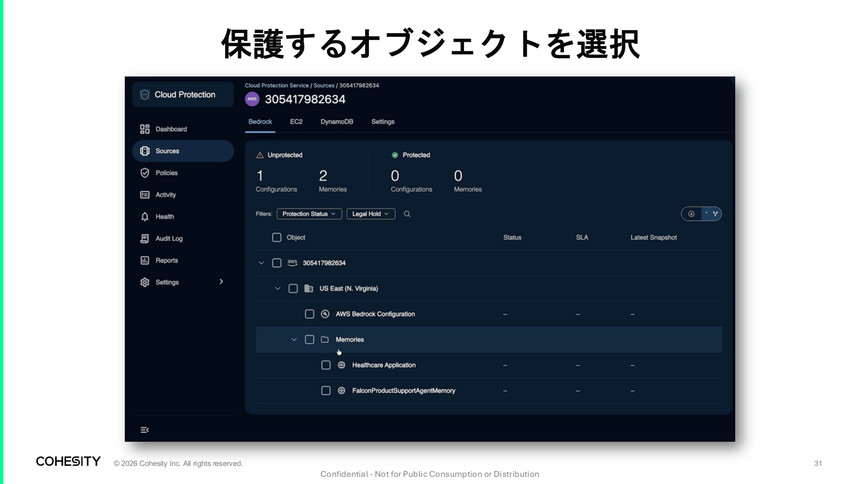The height and width of the screenshot is (484, 860).
Task: Collapse the sidebar with the bottom menu icon
Action: pyautogui.click(x=145, y=430)
